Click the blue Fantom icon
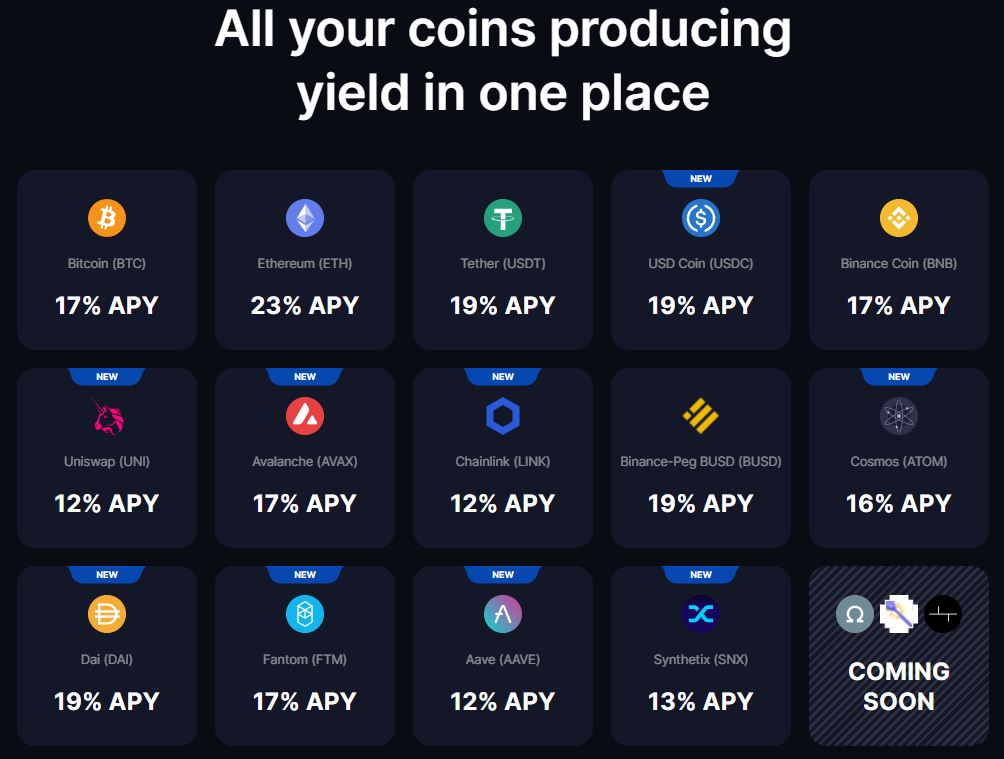1004x759 pixels. pyautogui.click(x=305, y=614)
